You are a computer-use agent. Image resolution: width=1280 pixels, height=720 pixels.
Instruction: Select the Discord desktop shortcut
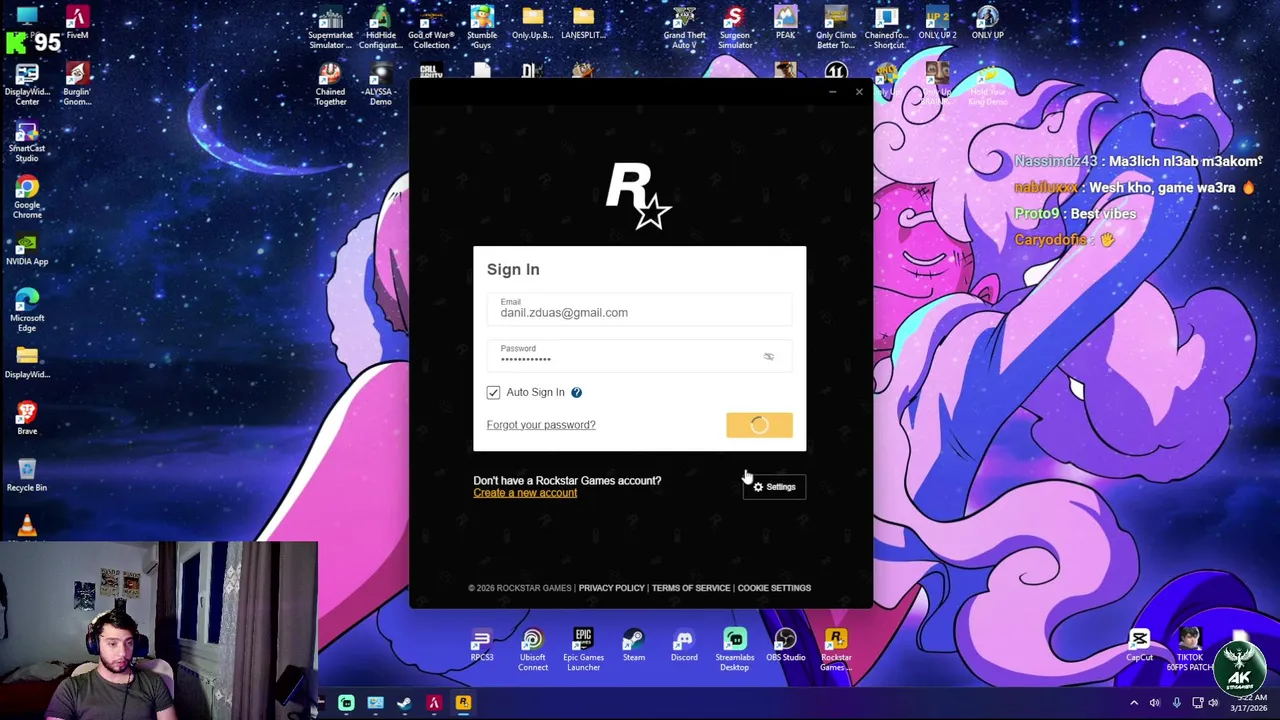click(x=684, y=645)
